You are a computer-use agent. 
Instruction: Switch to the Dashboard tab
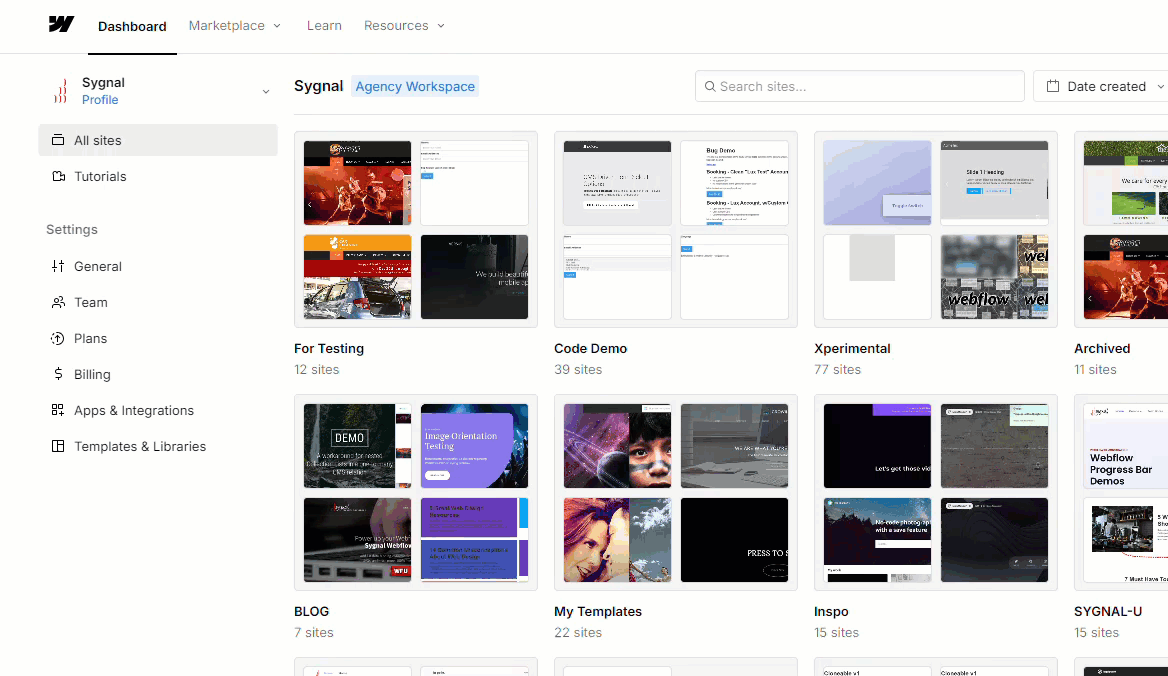pyautogui.click(x=132, y=26)
